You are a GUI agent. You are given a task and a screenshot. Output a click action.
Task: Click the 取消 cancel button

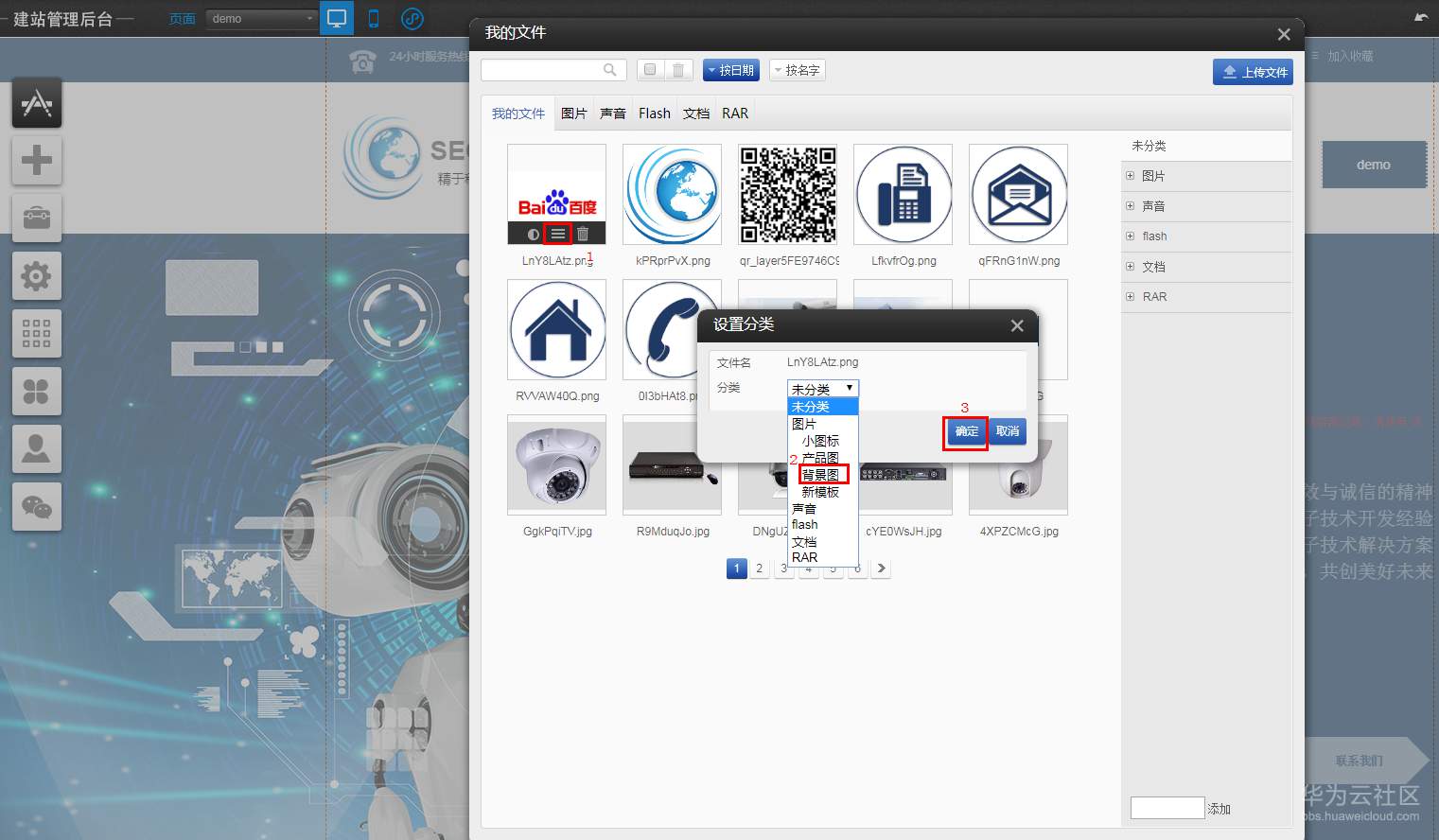click(x=1008, y=431)
